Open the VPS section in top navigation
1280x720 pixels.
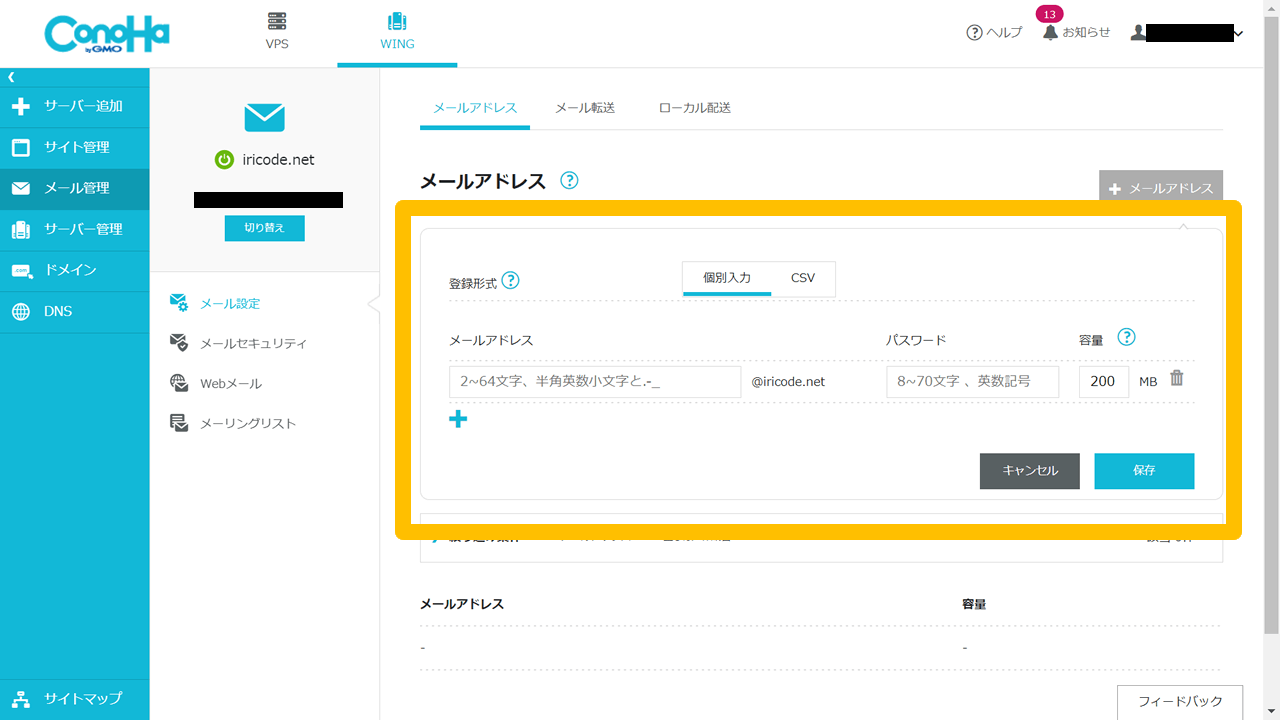[277, 32]
